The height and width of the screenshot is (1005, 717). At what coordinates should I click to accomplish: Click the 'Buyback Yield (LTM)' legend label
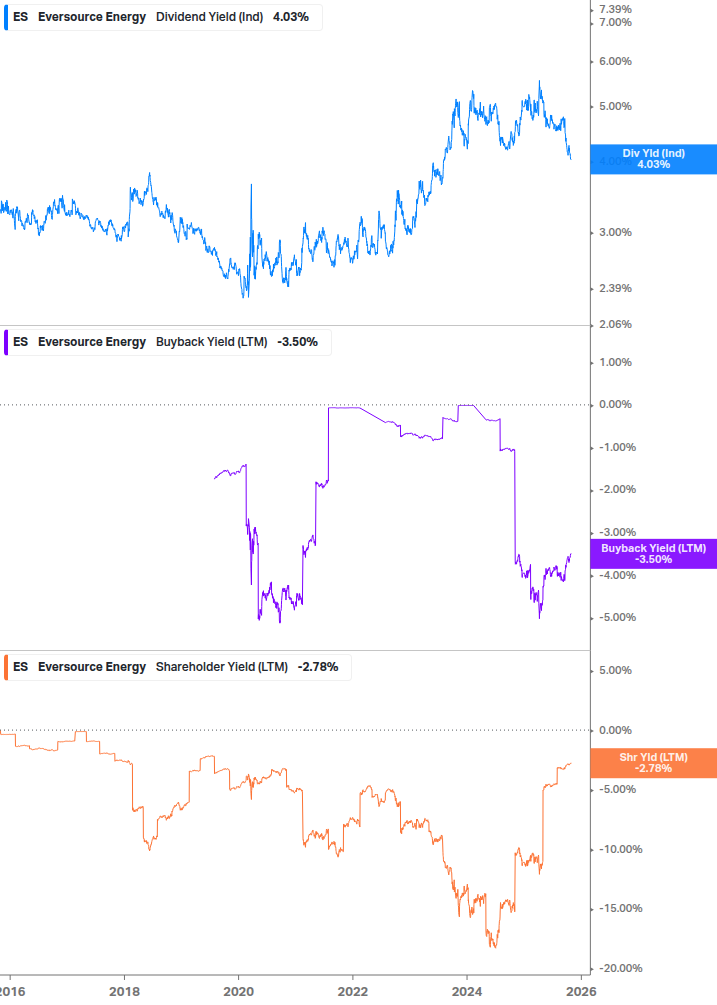click(212, 342)
